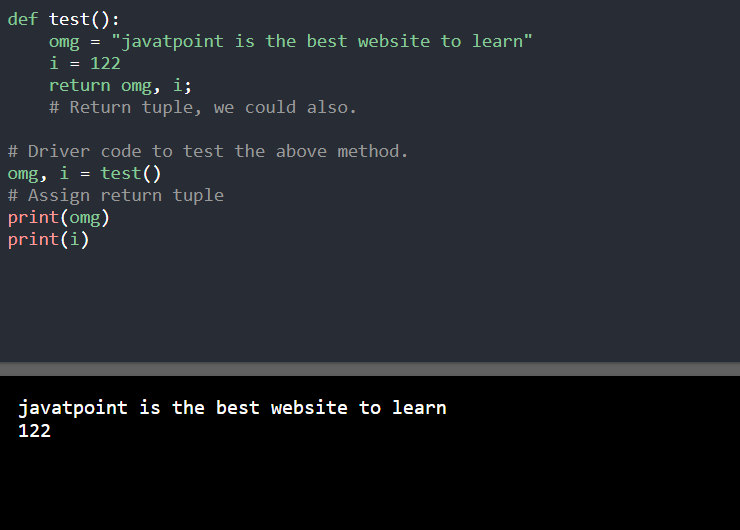Click the 'return omg, i;' statement
740x530 pixels.
click(120, 85)
